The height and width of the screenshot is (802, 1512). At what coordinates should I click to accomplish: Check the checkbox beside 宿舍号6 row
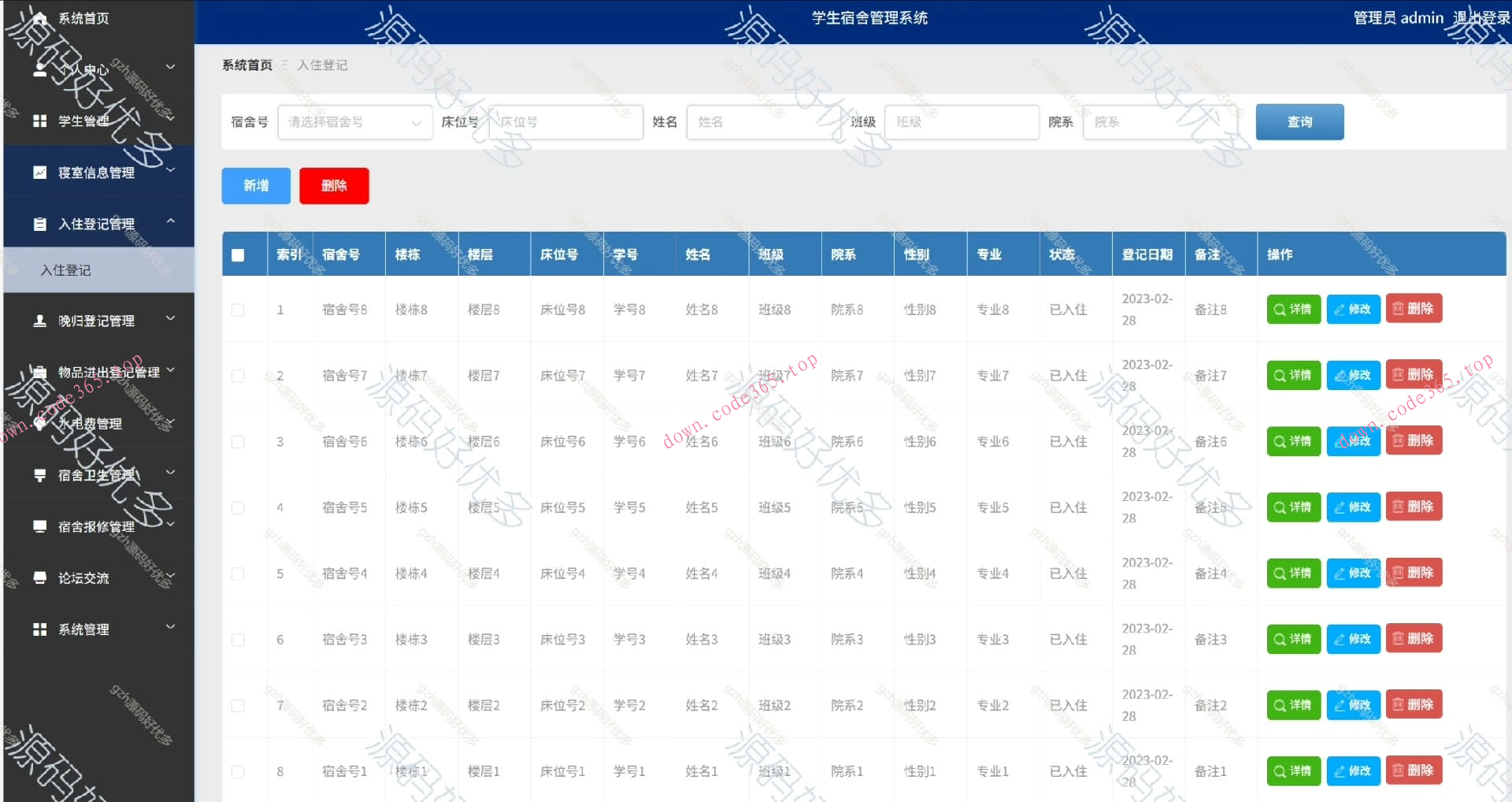pyautogui.click(x=238, y=442)
